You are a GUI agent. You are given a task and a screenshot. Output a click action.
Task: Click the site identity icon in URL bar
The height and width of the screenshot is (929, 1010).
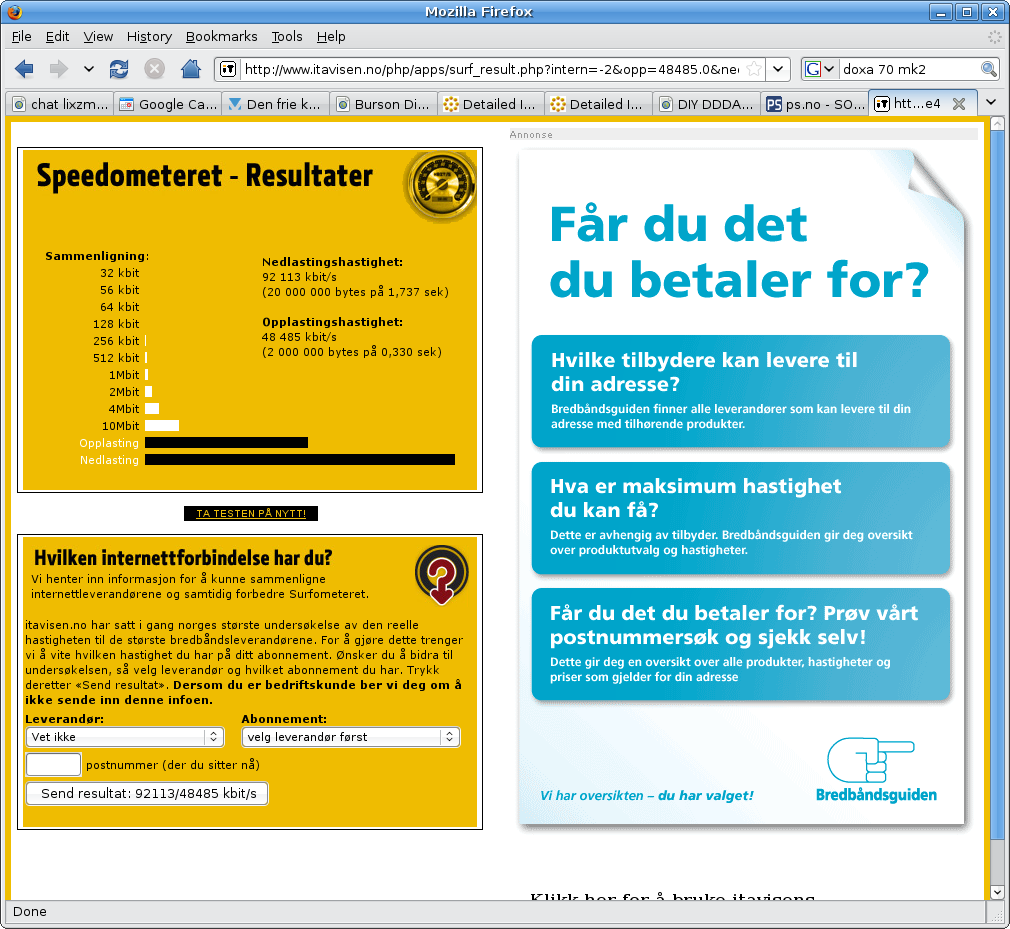[x=228, y=69]
